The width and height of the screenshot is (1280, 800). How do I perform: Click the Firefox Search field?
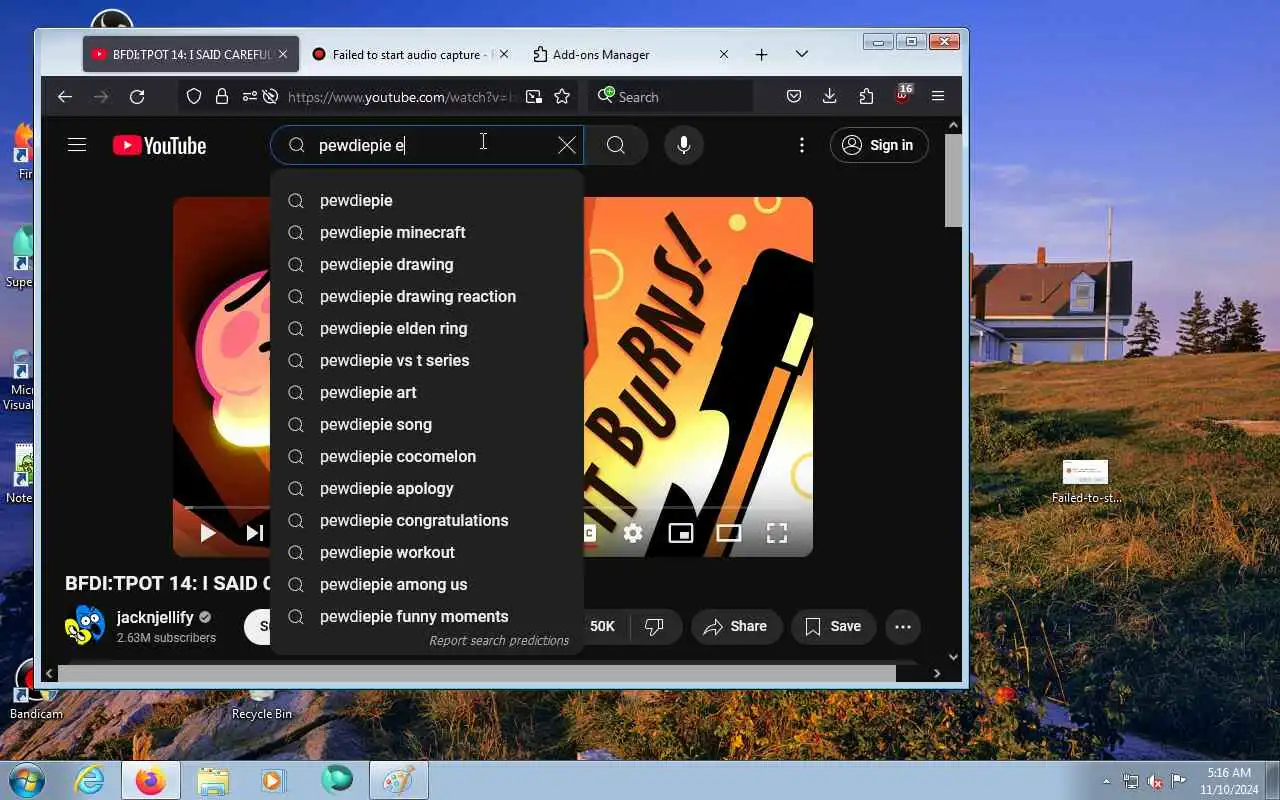pos(670,97)
